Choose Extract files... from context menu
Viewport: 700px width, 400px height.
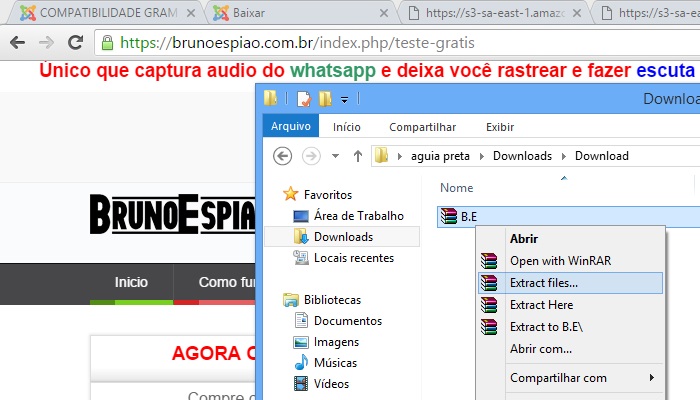[543, 283]
